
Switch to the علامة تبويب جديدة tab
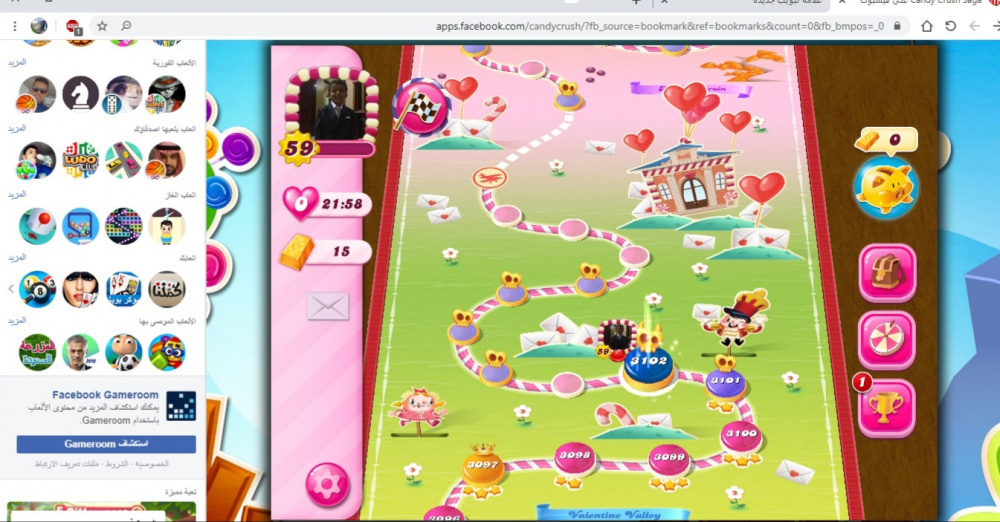pyautogui.click(x=746, y=3)
